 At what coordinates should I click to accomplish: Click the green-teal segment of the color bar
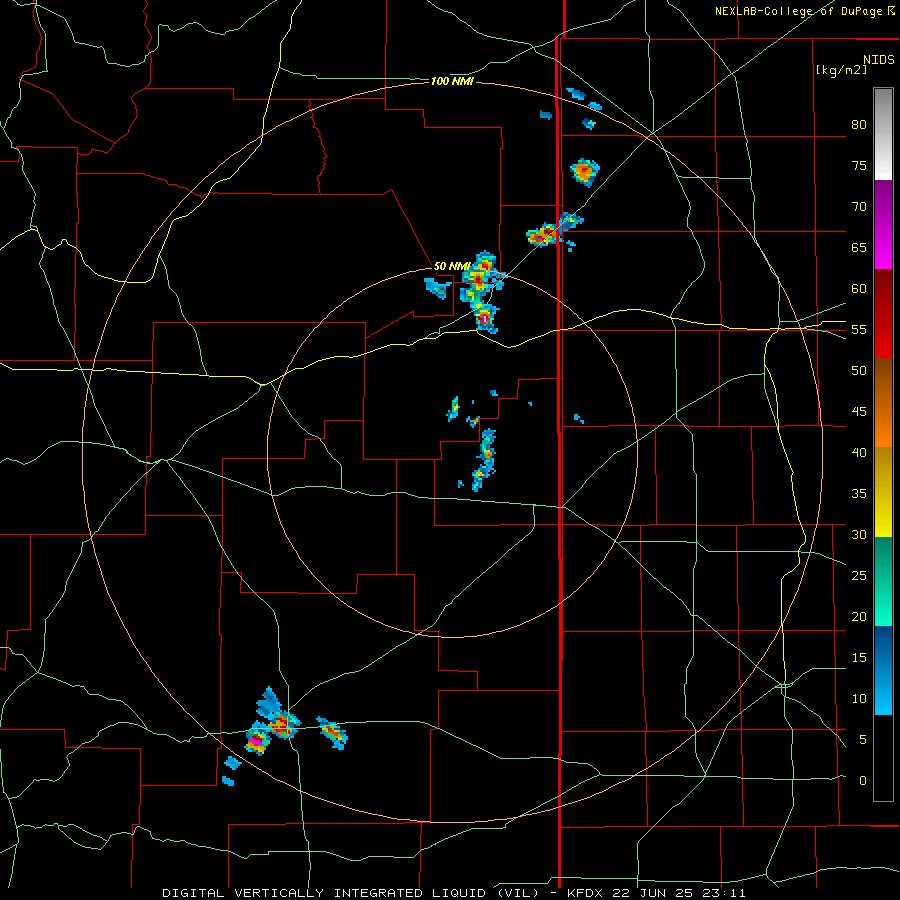[x=883, y=581]
